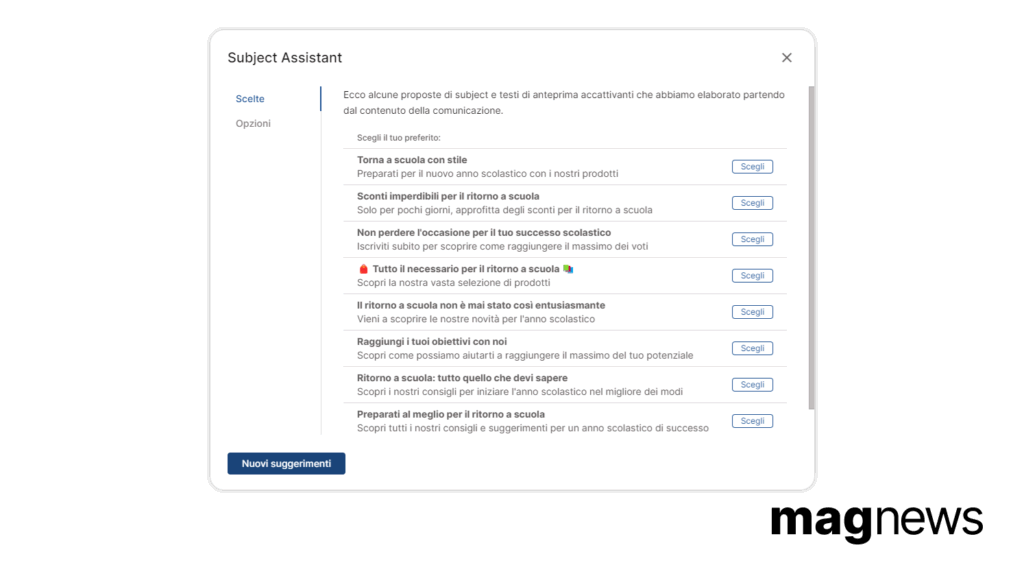Click Scegli for 'Preparati al meglio'
The width and height of the screenshot is (1024, 576).
[x=752, y=421]
